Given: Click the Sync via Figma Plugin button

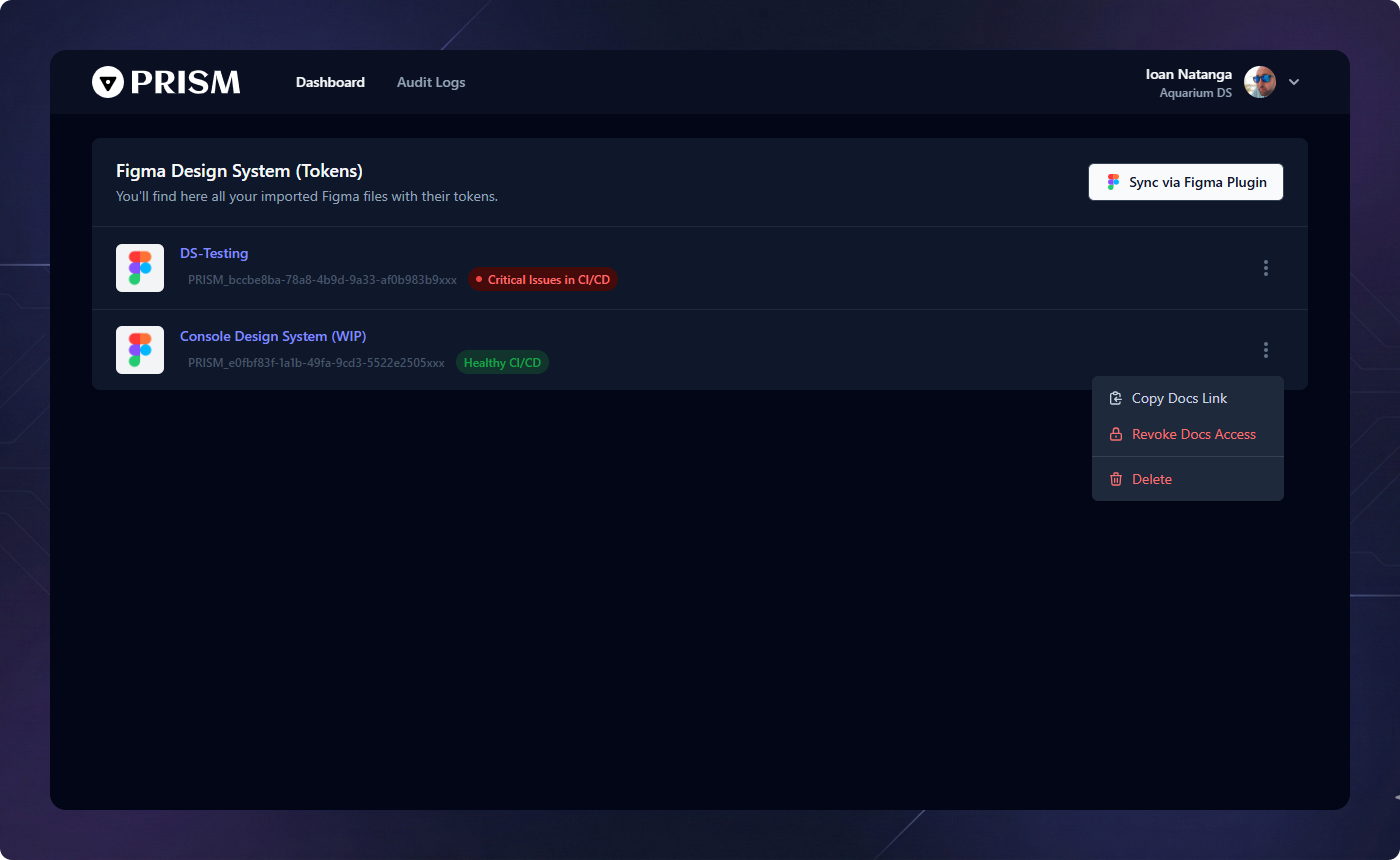Looking at the screenshot, I should tap(1185, 182).
